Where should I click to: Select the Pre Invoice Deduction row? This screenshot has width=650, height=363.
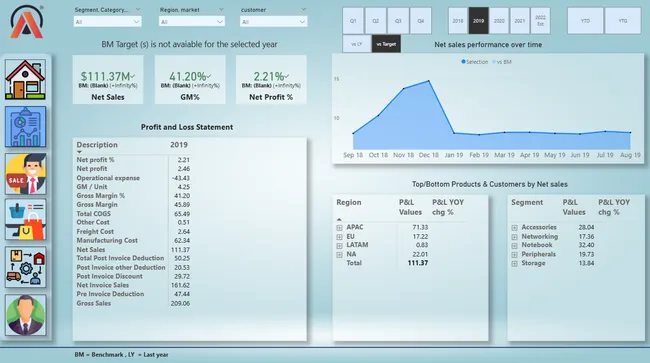coord(133,294)
